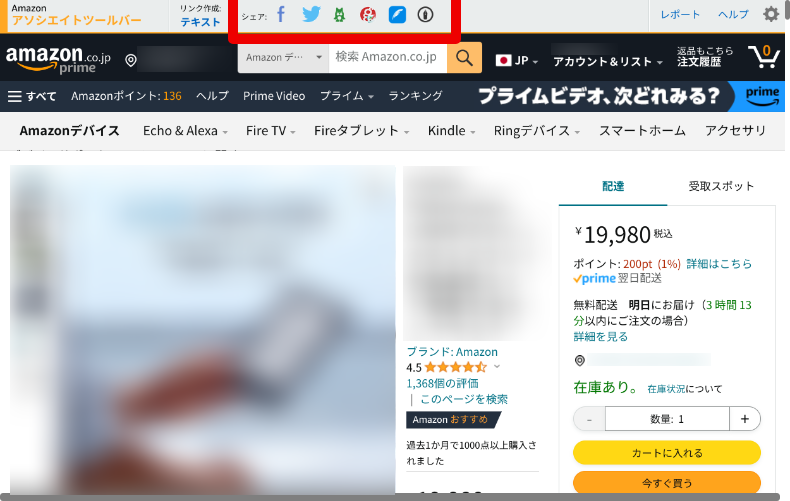Expand Ringデバイス menu

(537, 131)
